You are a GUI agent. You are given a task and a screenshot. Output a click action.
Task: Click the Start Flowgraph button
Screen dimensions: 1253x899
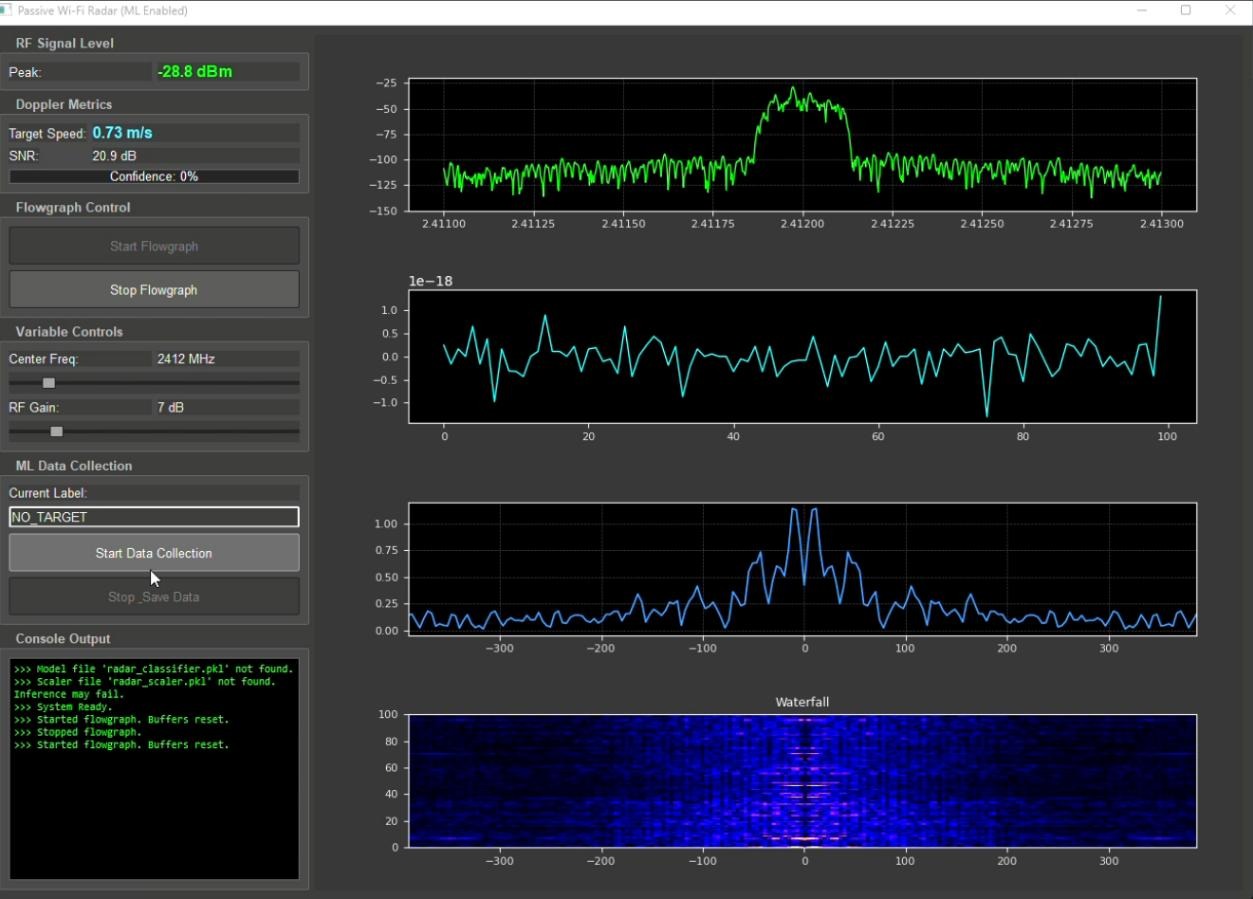pos(154,246)
